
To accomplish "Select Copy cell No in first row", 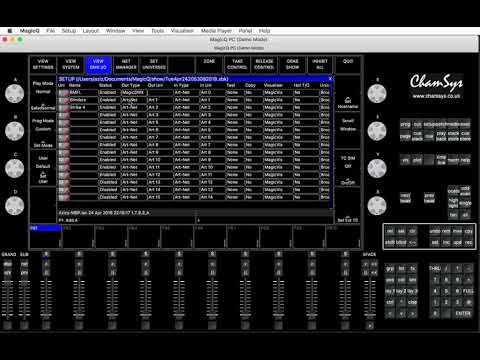I will (x=253, y=92).
